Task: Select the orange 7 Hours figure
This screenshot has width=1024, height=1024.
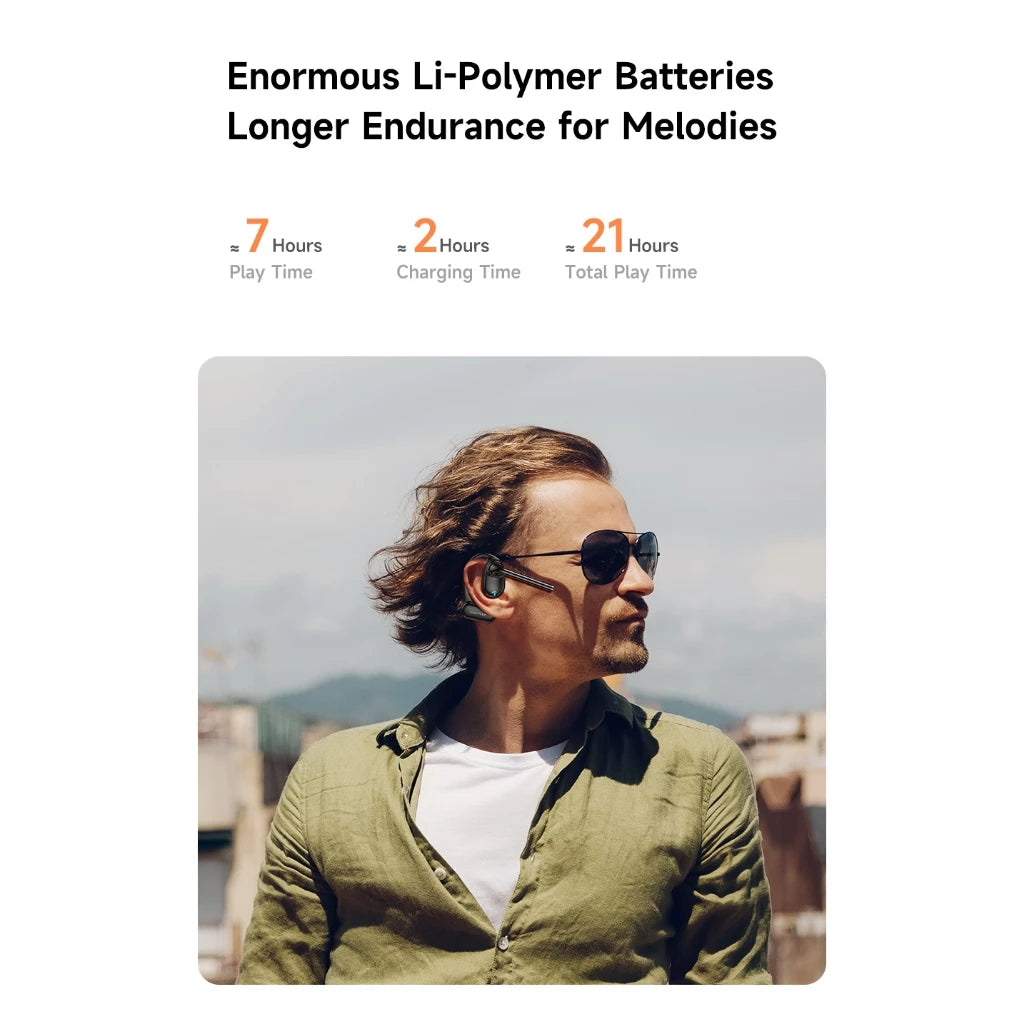Action: coord(284,236)
